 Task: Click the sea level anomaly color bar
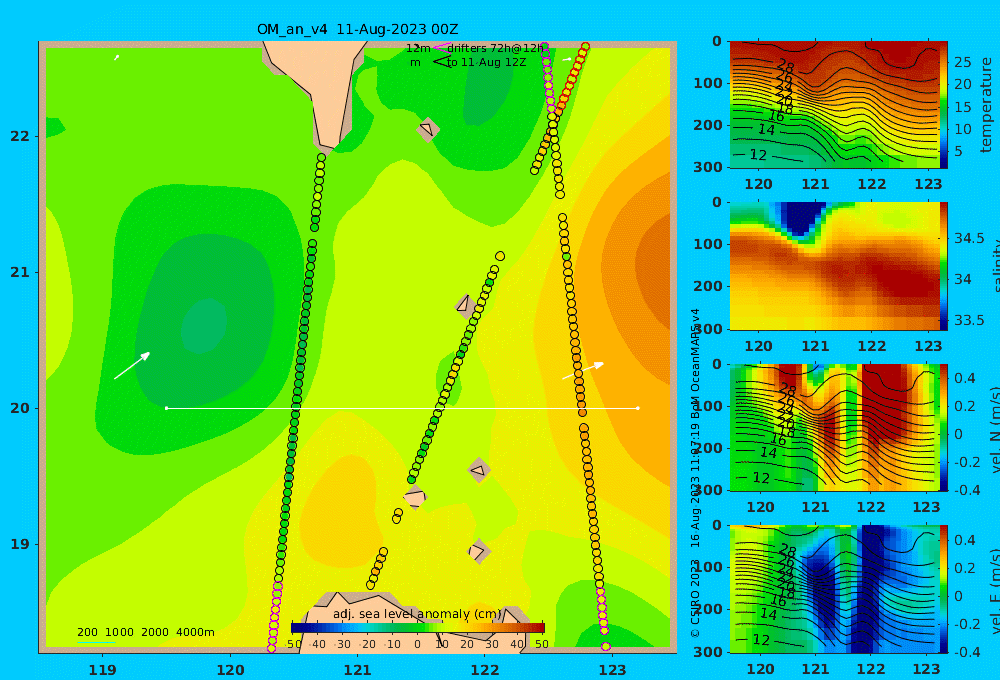(418, 628)
